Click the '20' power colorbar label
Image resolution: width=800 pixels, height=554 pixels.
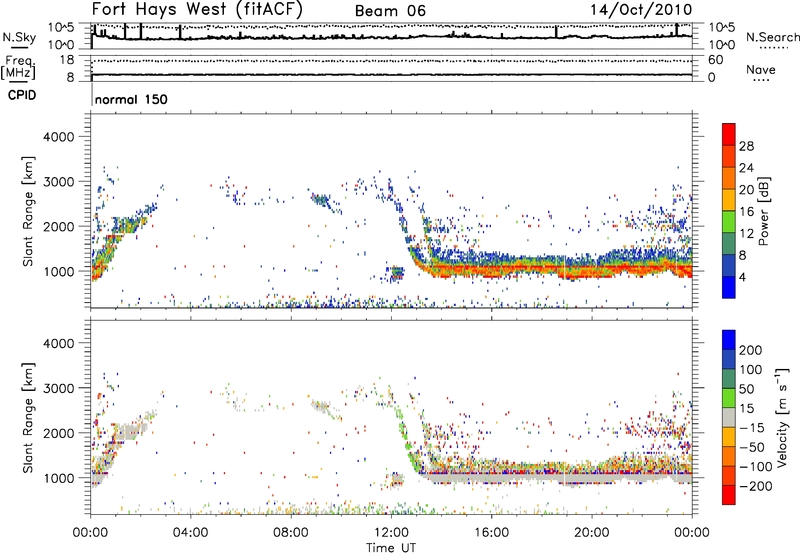point(746,190)
